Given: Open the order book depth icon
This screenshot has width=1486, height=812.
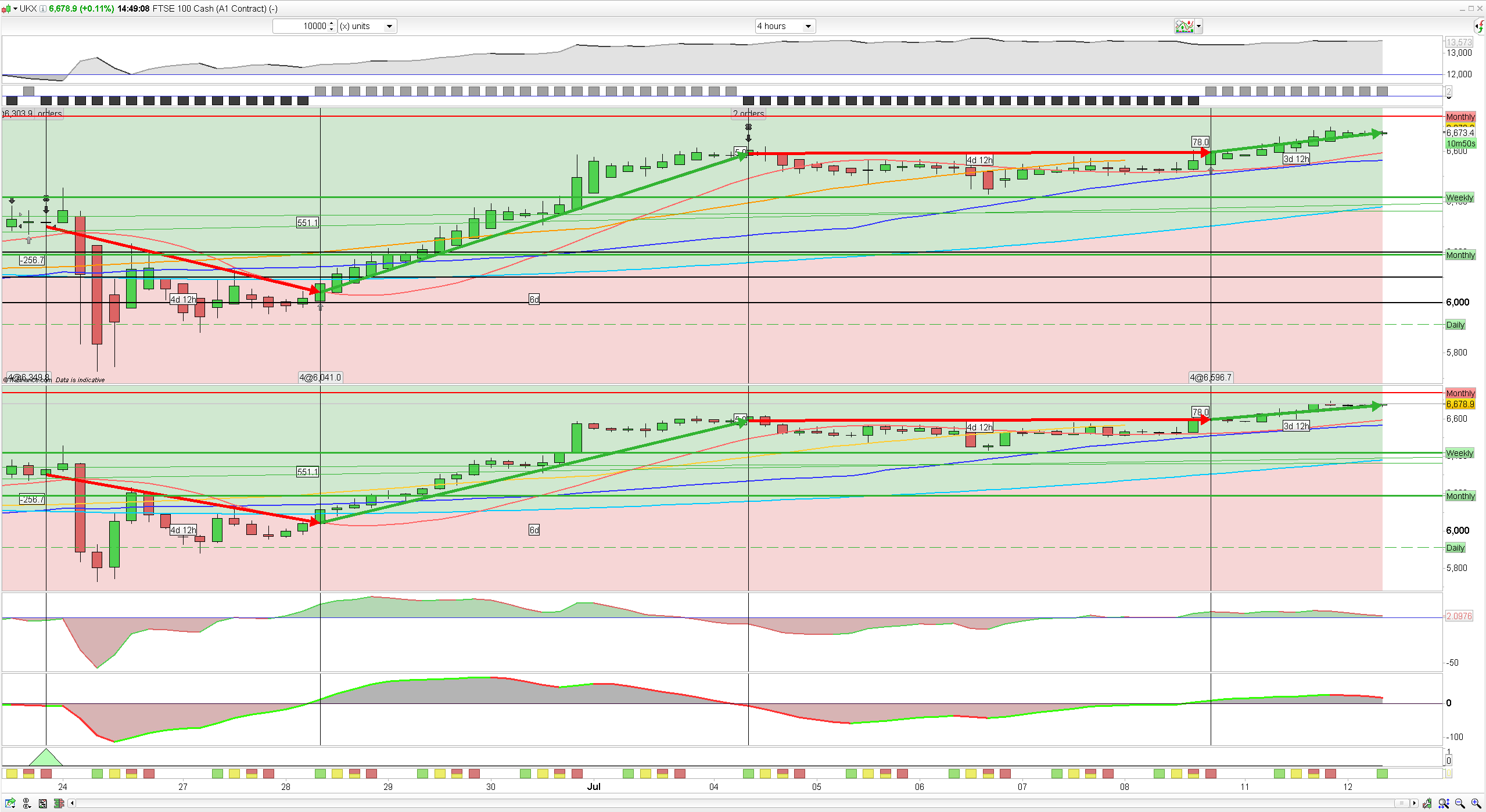Looking at the screenshot, I should (59, 803).
